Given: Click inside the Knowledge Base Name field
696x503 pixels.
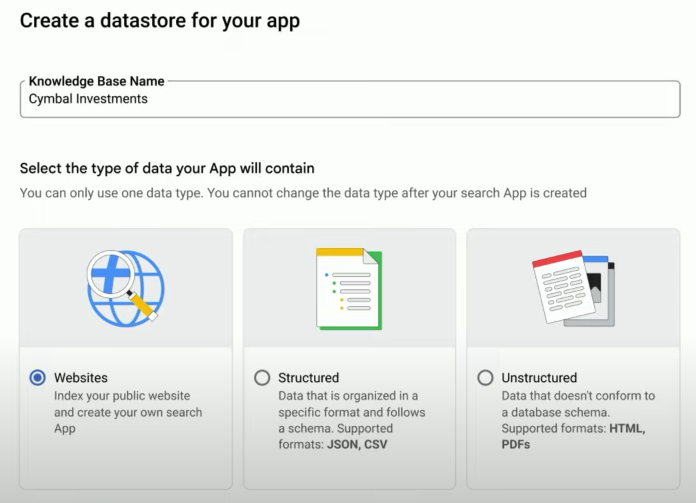Looking at the screenshot, I should pyautogui.click(x=400, y=99).
